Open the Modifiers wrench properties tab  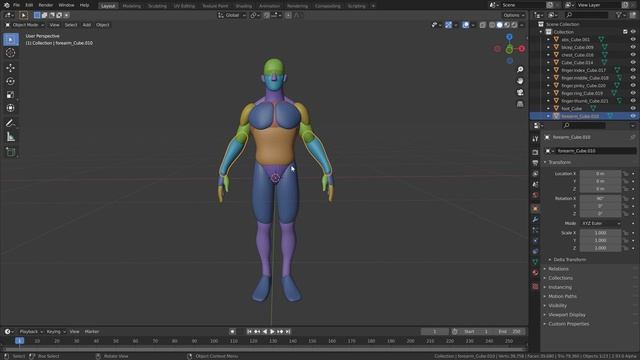535,220
